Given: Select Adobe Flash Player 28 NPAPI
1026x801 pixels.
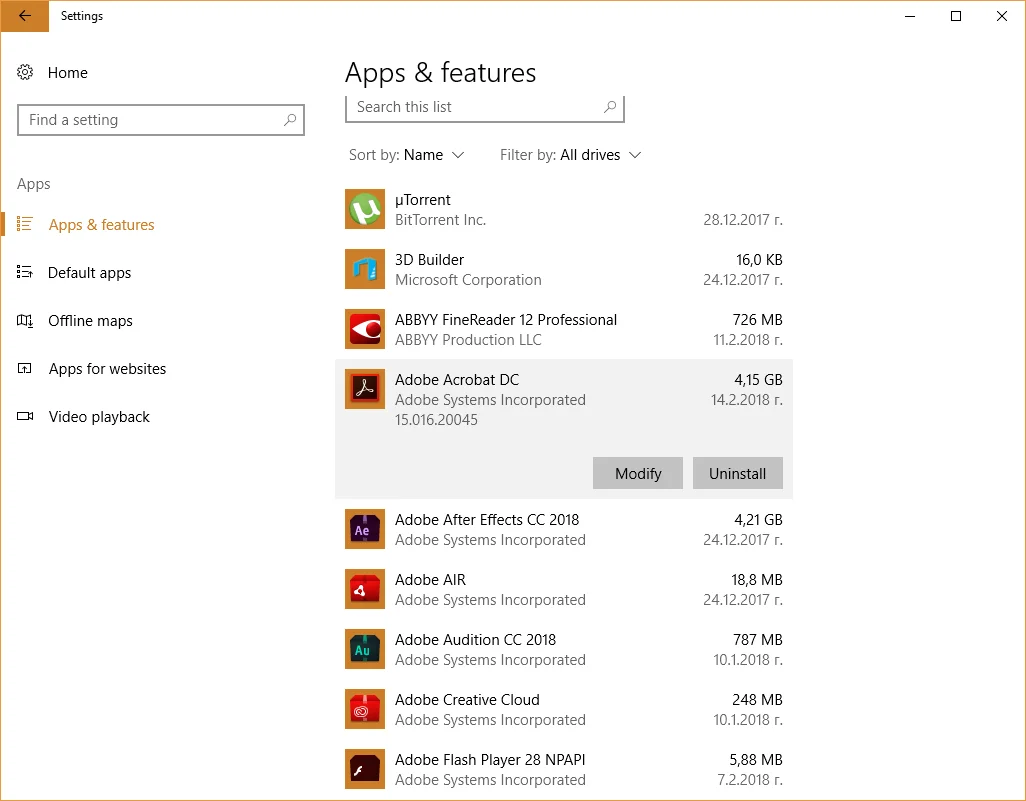Looking at the screenshot, I should [490, 760].
